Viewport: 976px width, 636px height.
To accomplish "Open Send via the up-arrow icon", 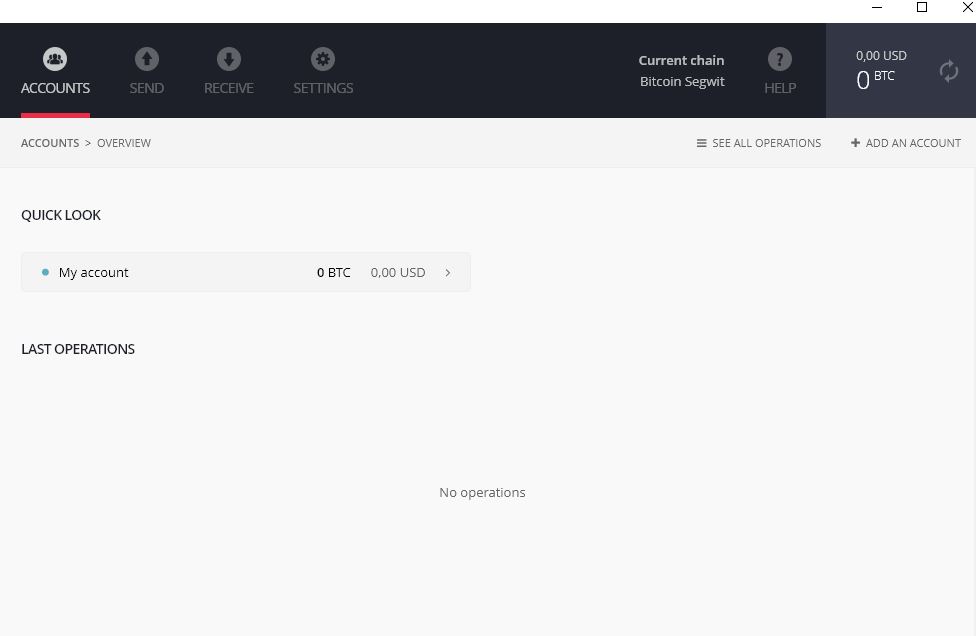I will (147, 60).
